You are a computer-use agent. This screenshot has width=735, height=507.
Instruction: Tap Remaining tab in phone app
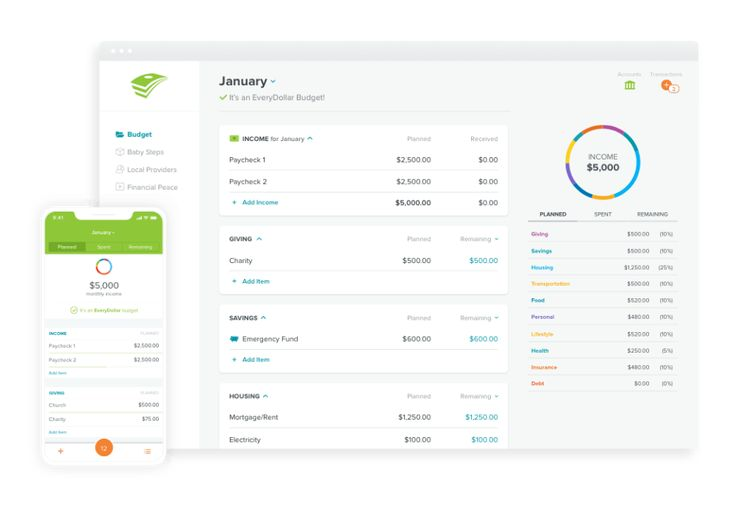[140, 247]
